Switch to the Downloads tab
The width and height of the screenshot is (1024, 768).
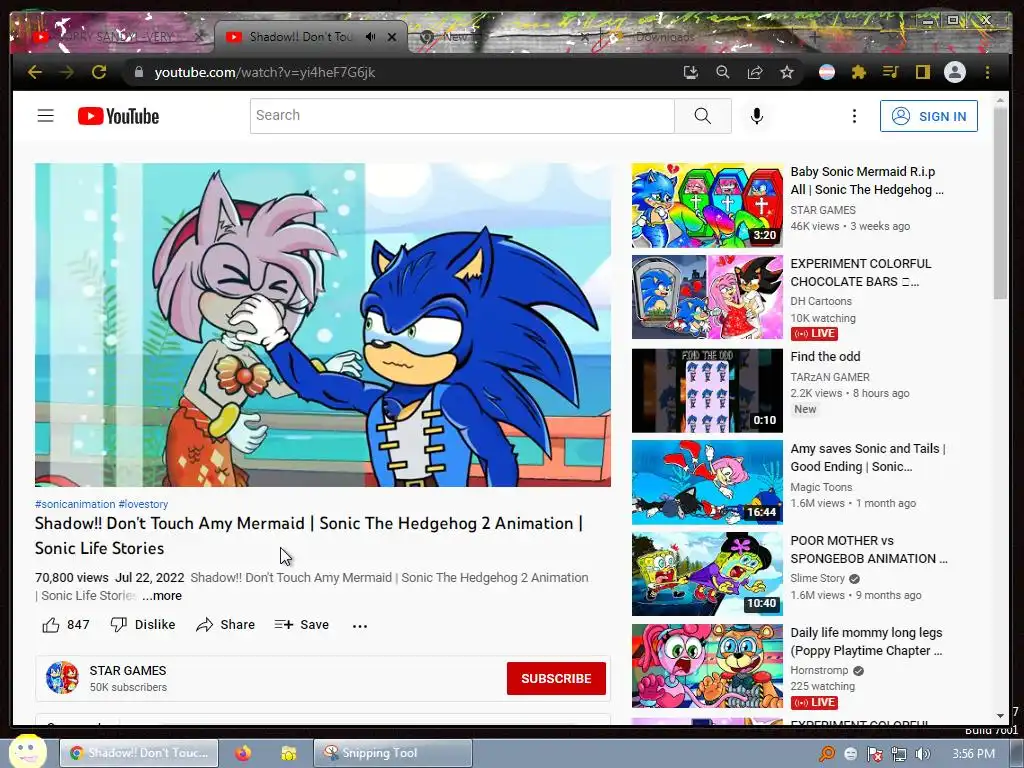coord(699,37)
